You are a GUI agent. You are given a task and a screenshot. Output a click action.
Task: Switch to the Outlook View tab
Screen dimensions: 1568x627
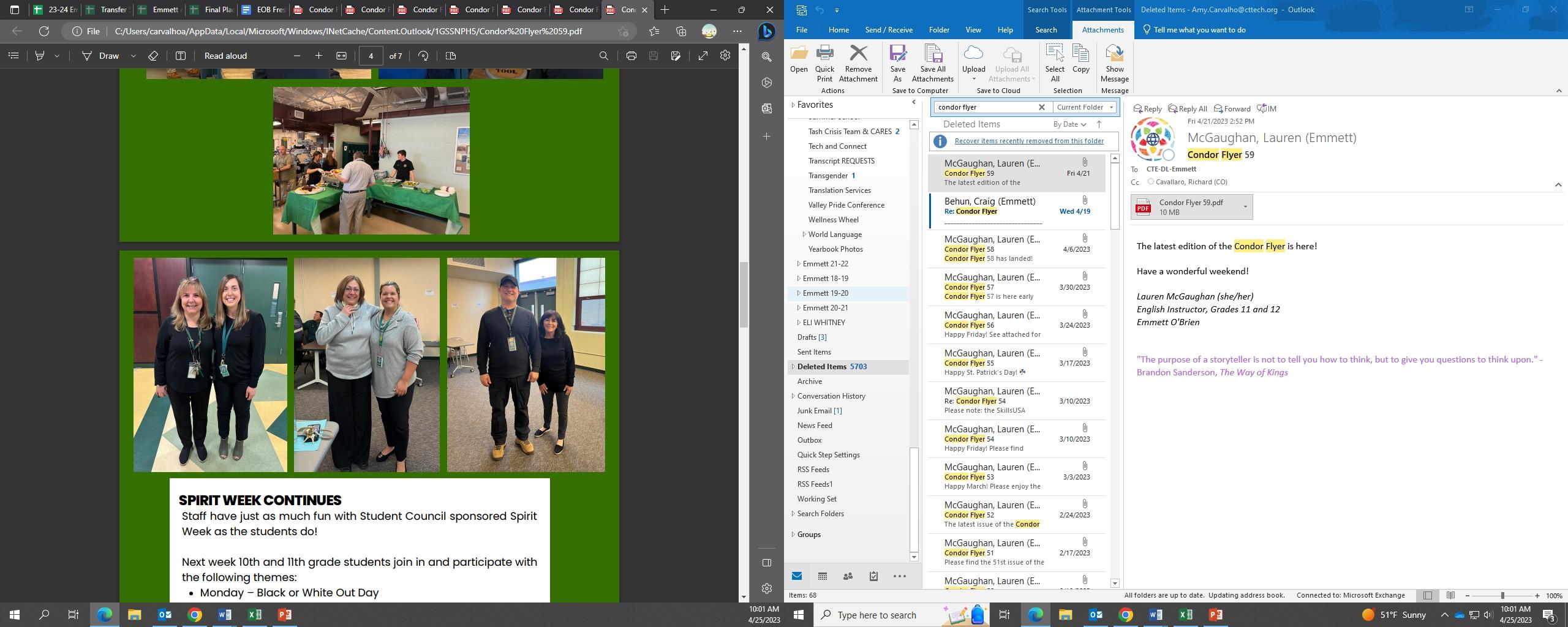coord(973,30)
